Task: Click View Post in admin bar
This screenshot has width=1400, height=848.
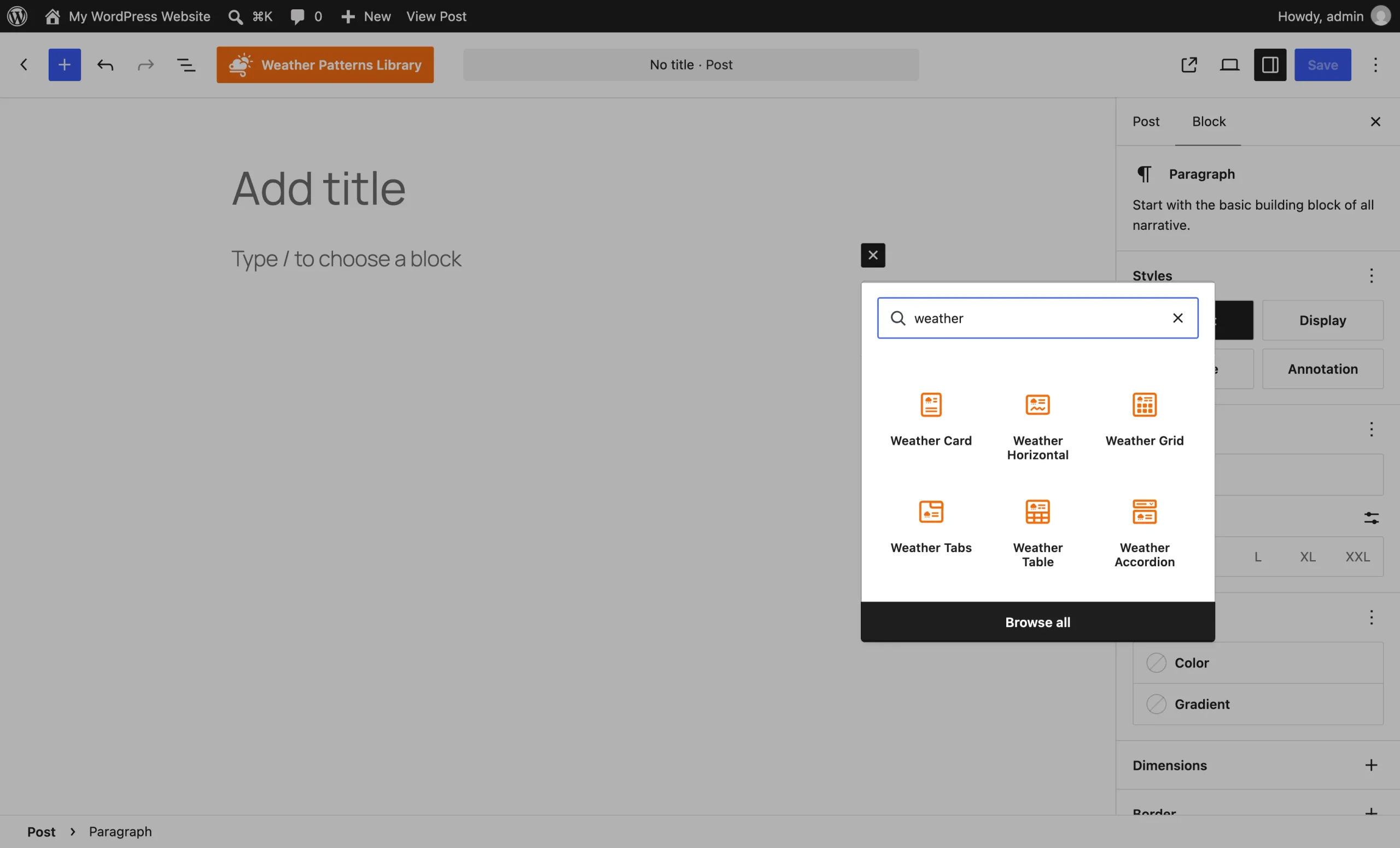Action: tap(436, 16)
